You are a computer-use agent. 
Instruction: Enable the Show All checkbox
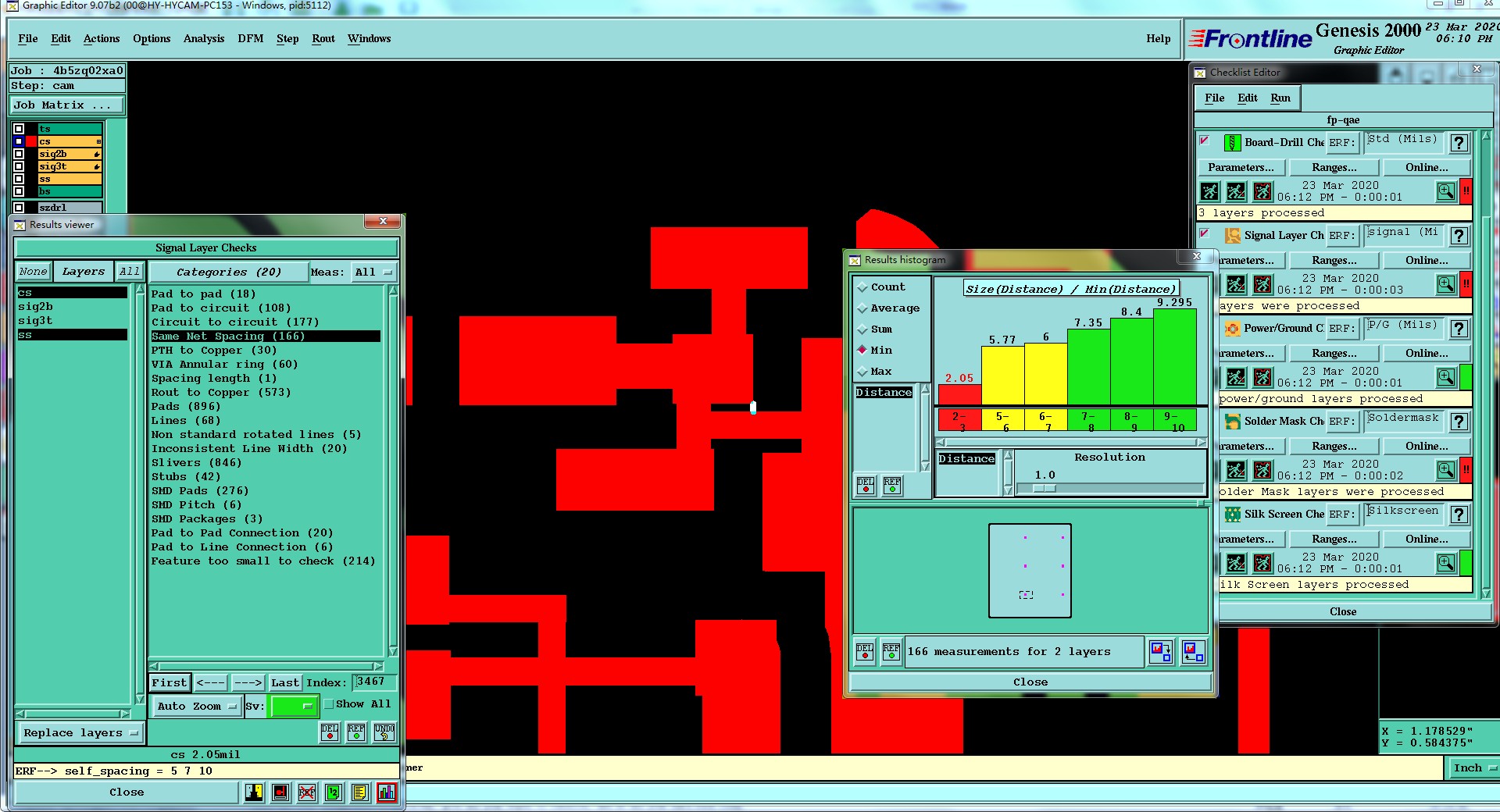coord(329,704)
